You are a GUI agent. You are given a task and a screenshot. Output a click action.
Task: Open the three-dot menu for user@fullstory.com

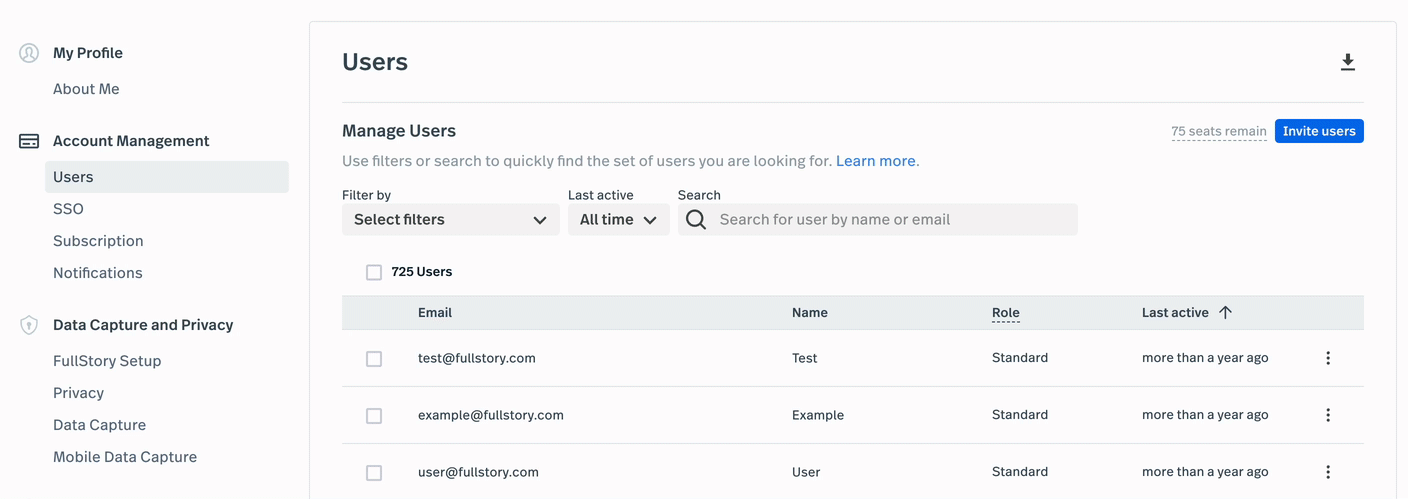click(1328, 472)
